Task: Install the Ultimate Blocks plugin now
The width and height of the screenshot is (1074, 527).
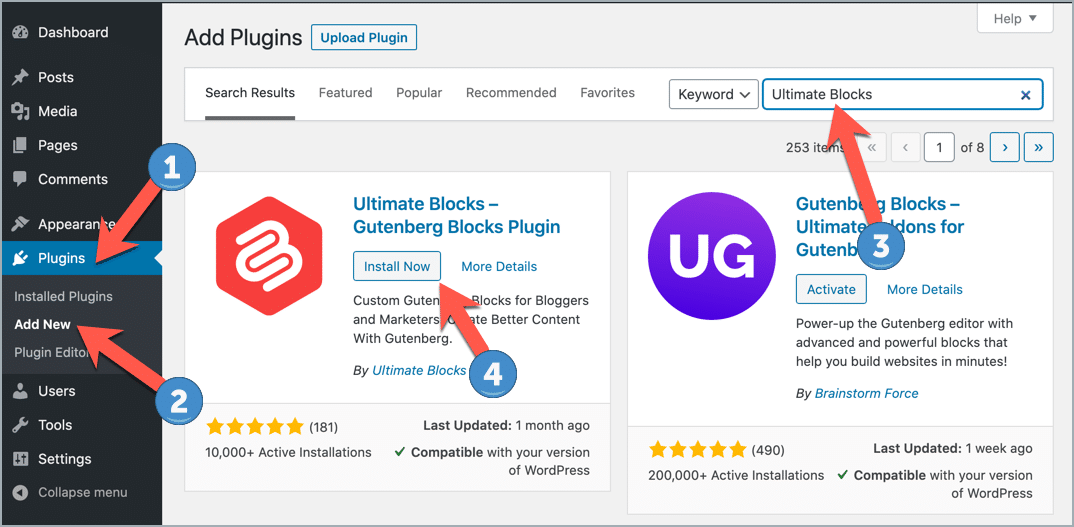Action: pyautogui.click(x=397, y=266)
